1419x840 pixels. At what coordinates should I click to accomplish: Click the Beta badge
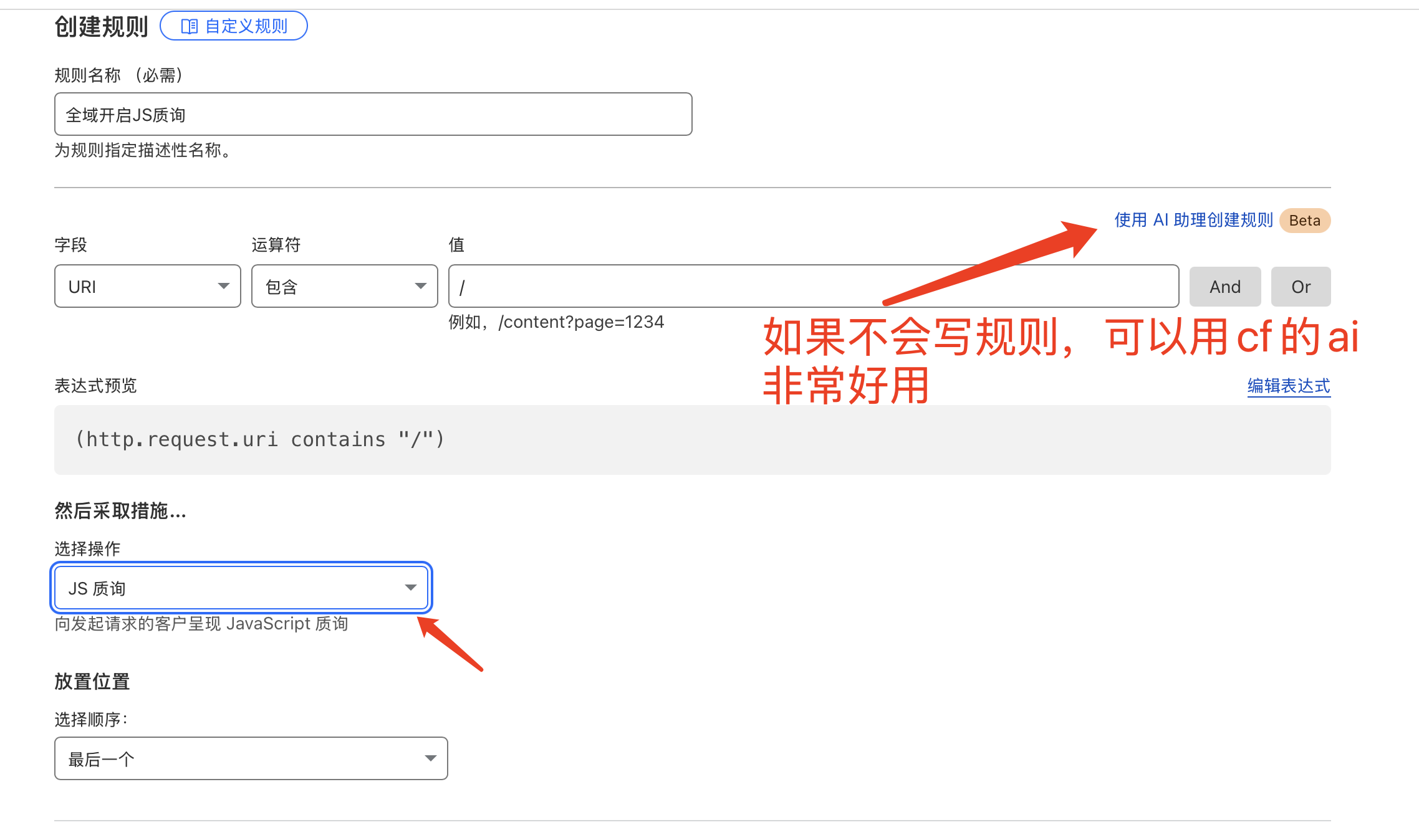1304,221
